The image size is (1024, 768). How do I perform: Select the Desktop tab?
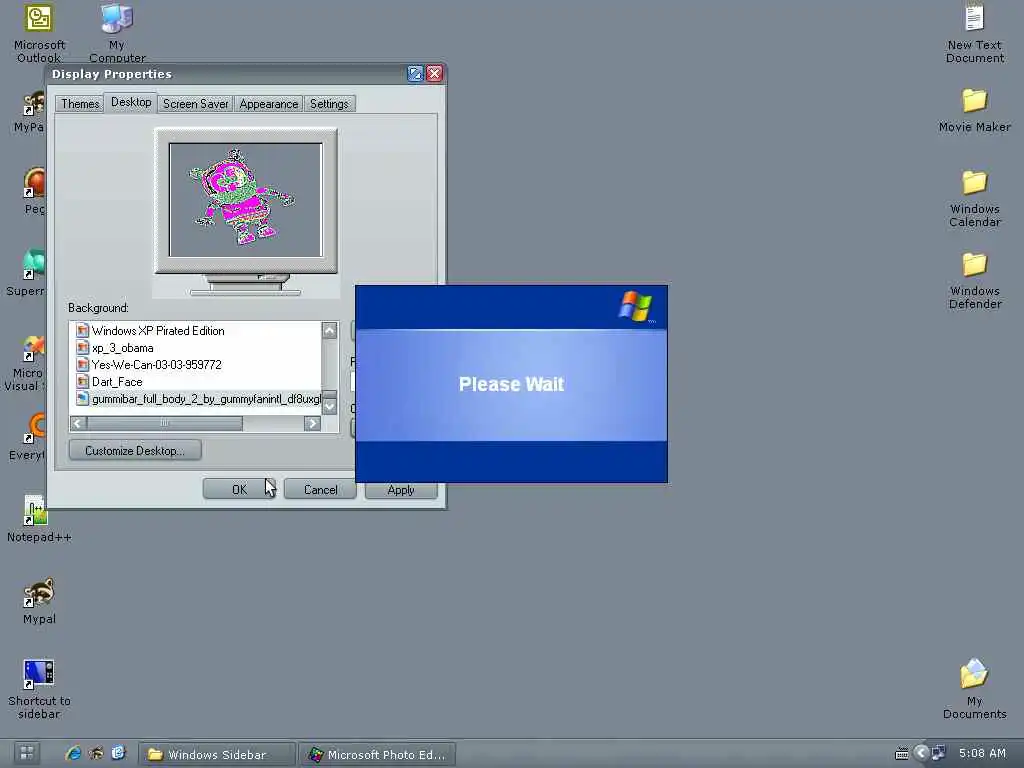pos(131,103)
